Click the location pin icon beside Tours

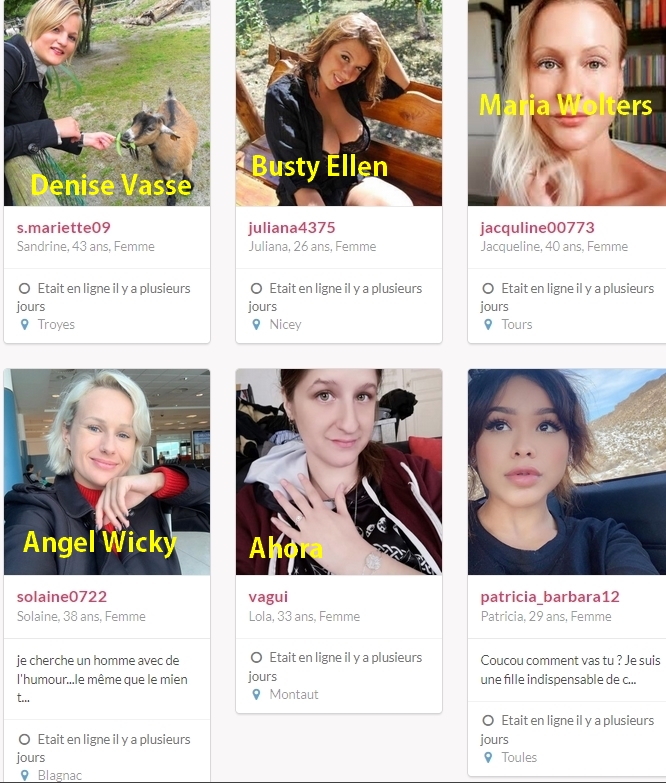(488, 325)
